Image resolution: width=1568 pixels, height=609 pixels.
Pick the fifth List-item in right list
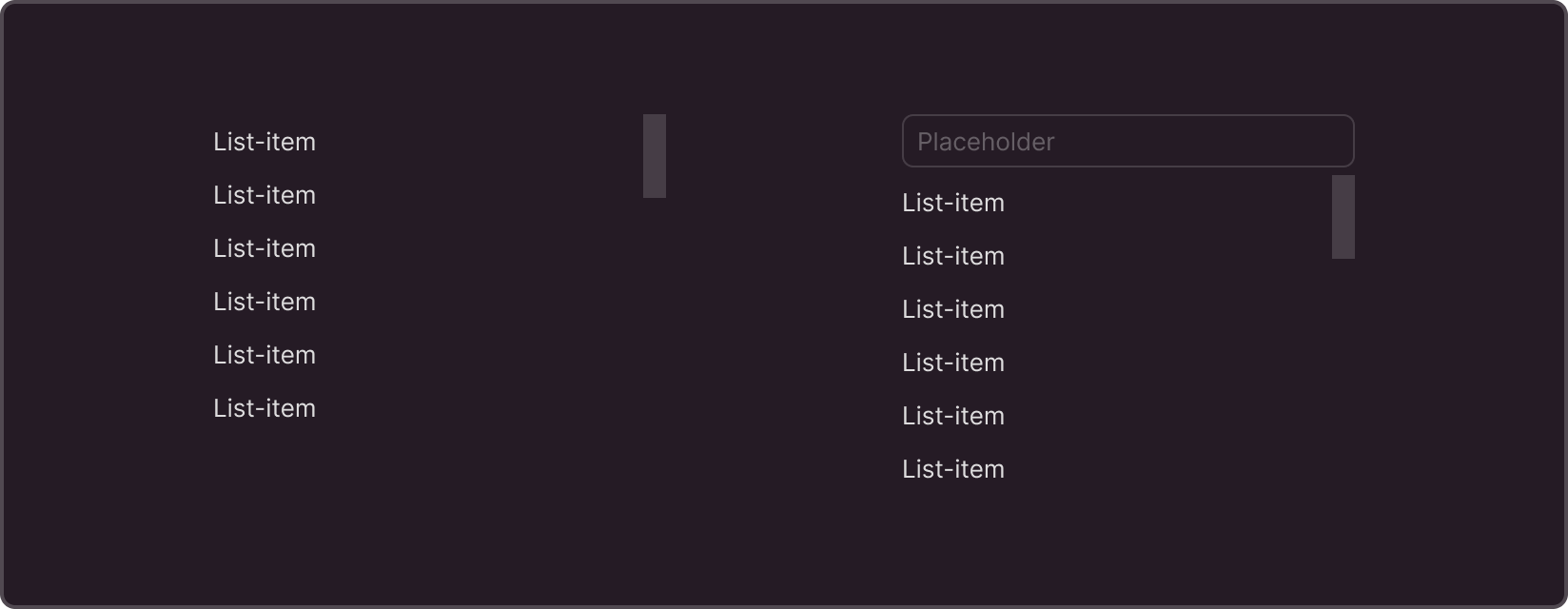click(953, 416)
